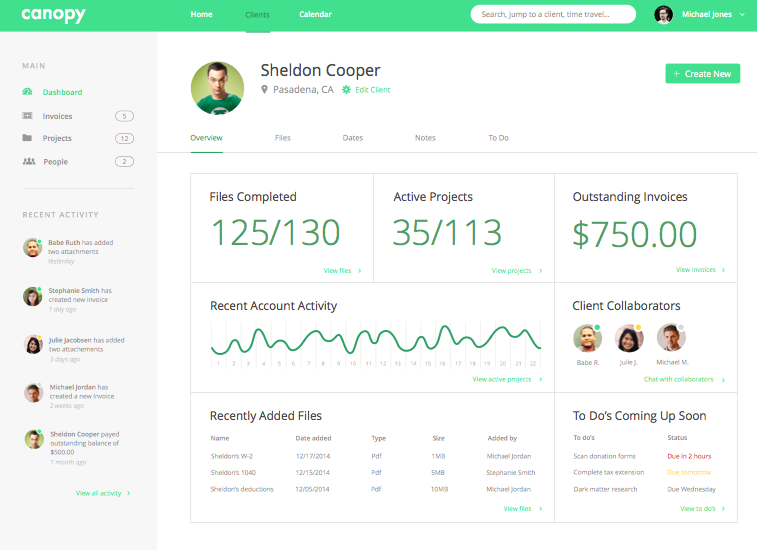This screenshot has height=550, width=757.
Task: Click the Projects count badge 12
Action: click(x=124, y=139)
